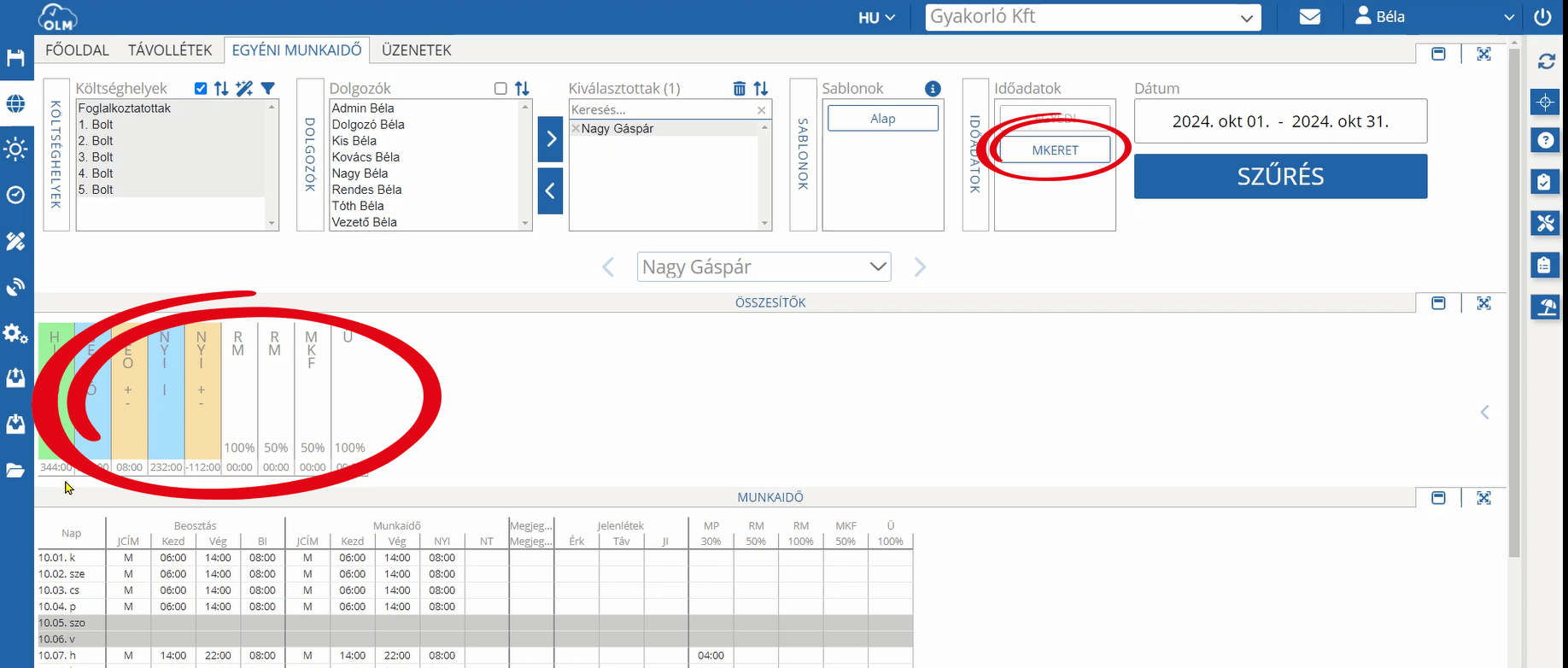Collapse the MUNKAIDŐ panel

pyautogui.click(x=1439, y=498)
